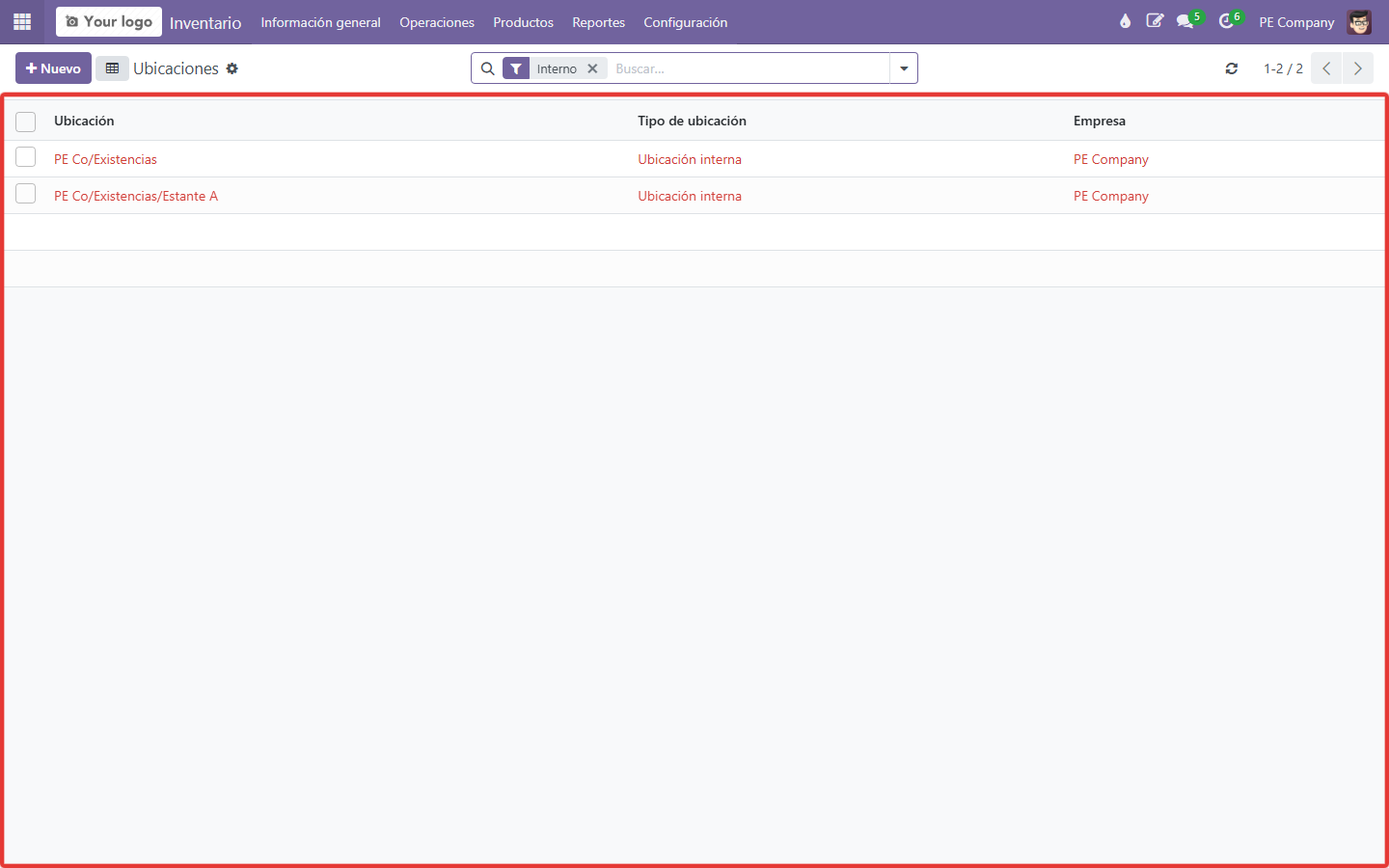
Task: Open the Operaciones menu
Action: pos(437,22)
